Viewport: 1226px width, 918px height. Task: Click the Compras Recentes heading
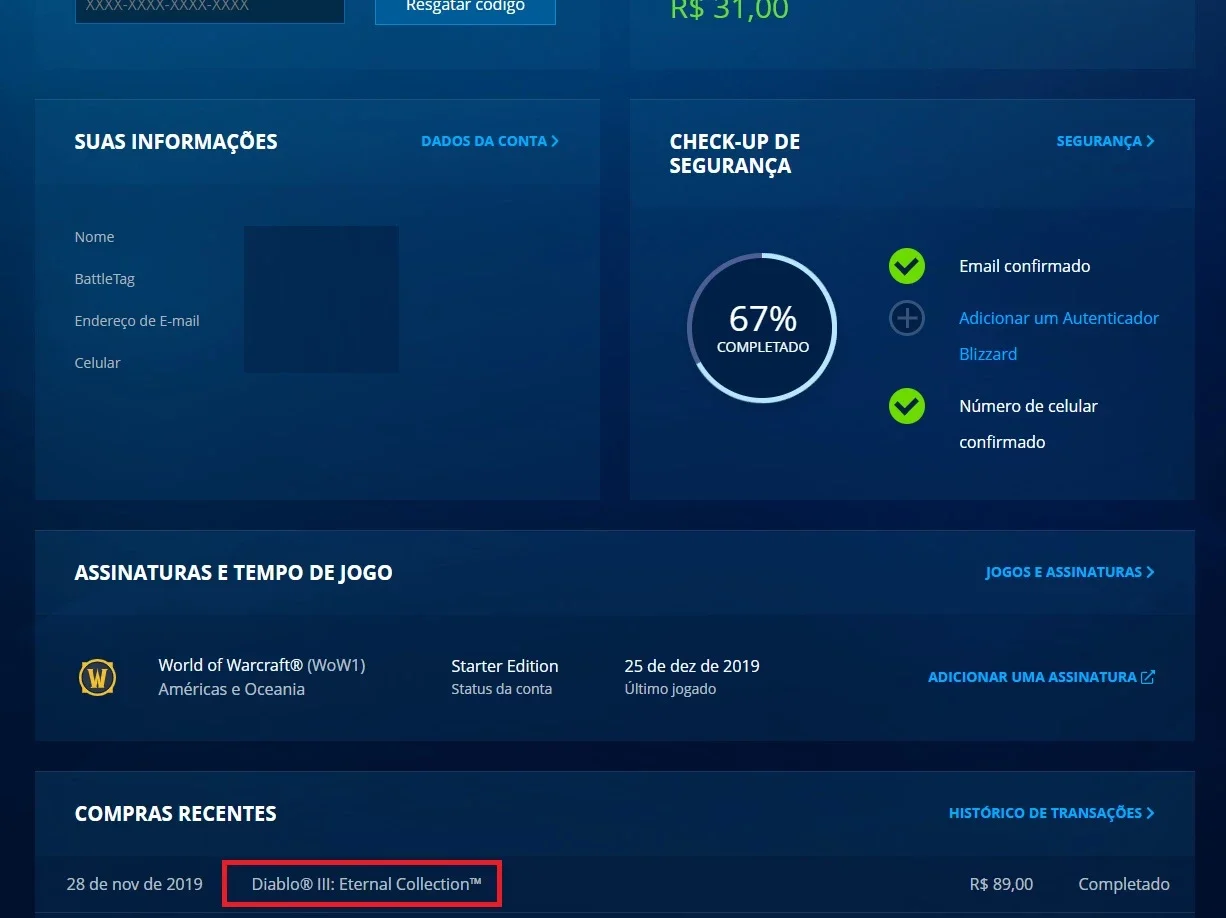pyautogui.click(x=176, y=814)
